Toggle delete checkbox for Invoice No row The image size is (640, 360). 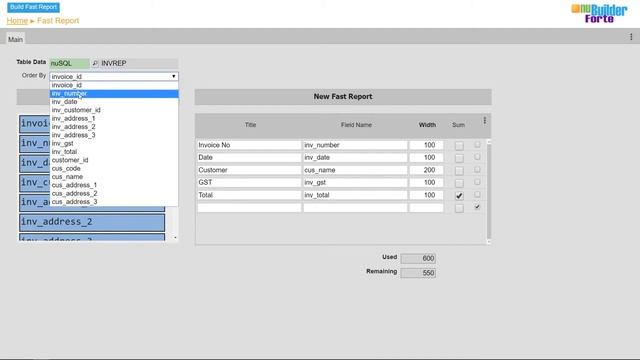477,144
